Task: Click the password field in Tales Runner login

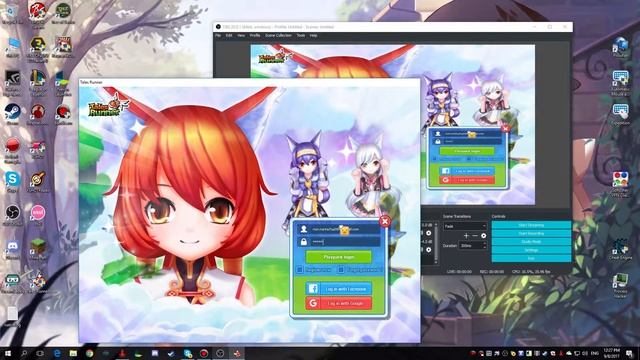Action: click(339, 242)
